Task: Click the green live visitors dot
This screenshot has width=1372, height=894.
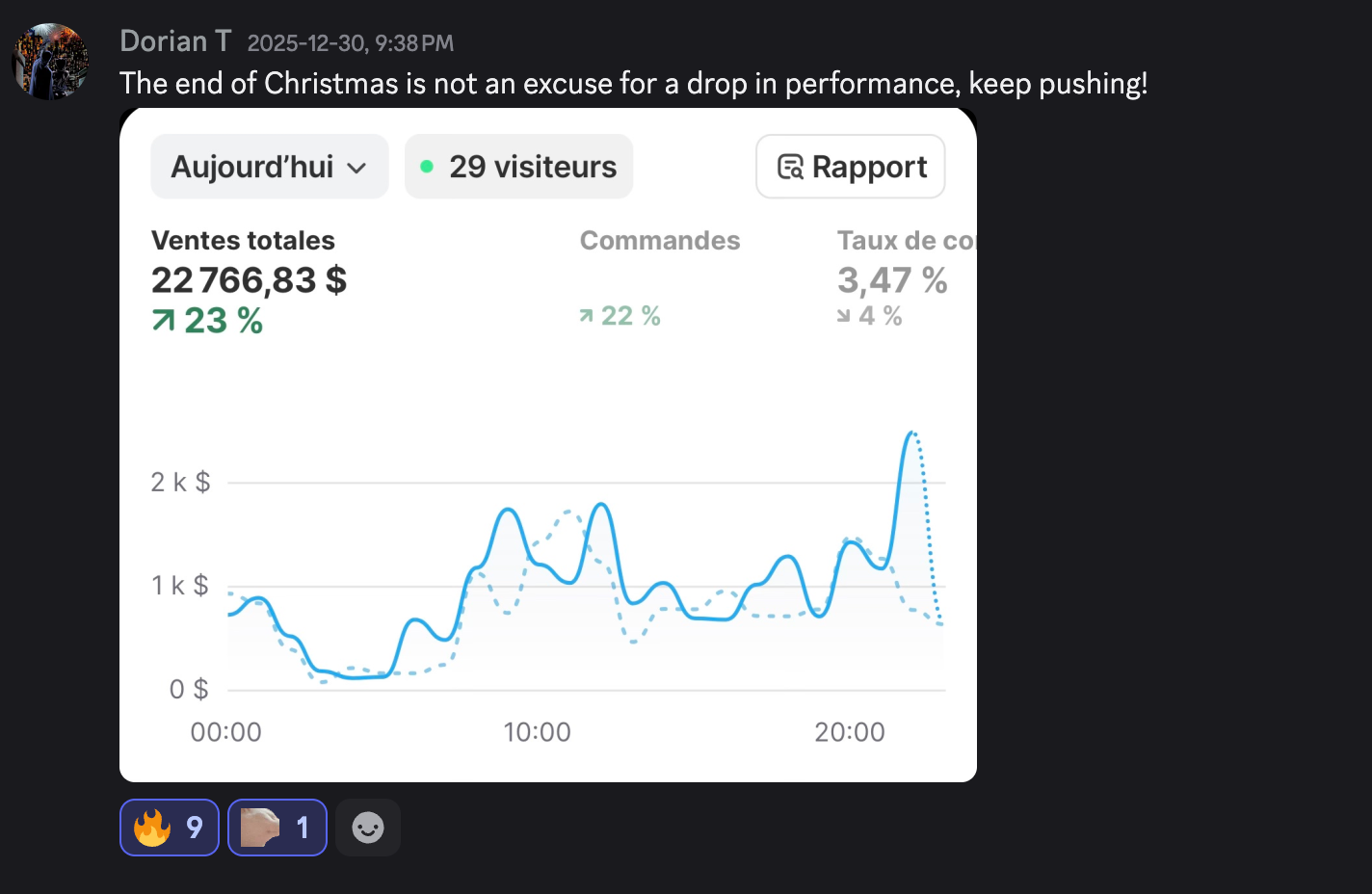Action: (x=427, y=167)
